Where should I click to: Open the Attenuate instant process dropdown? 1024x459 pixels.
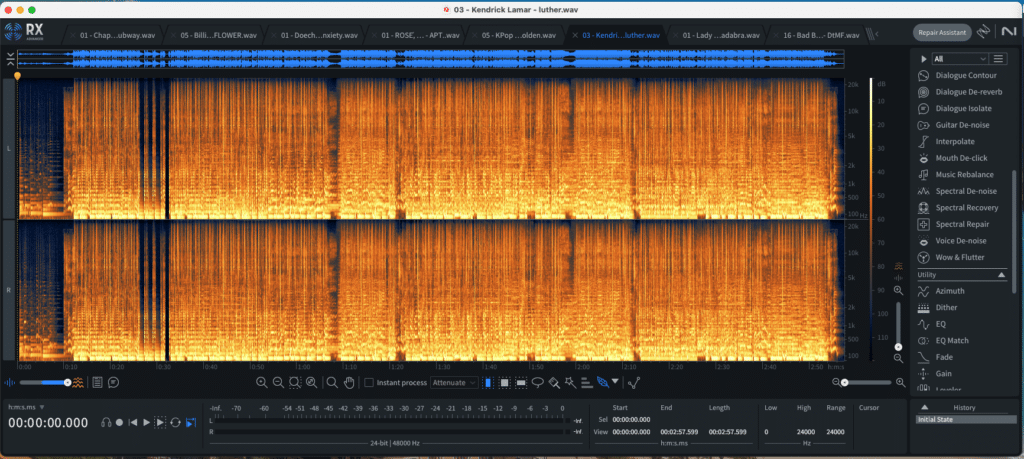tap(455, 383)
